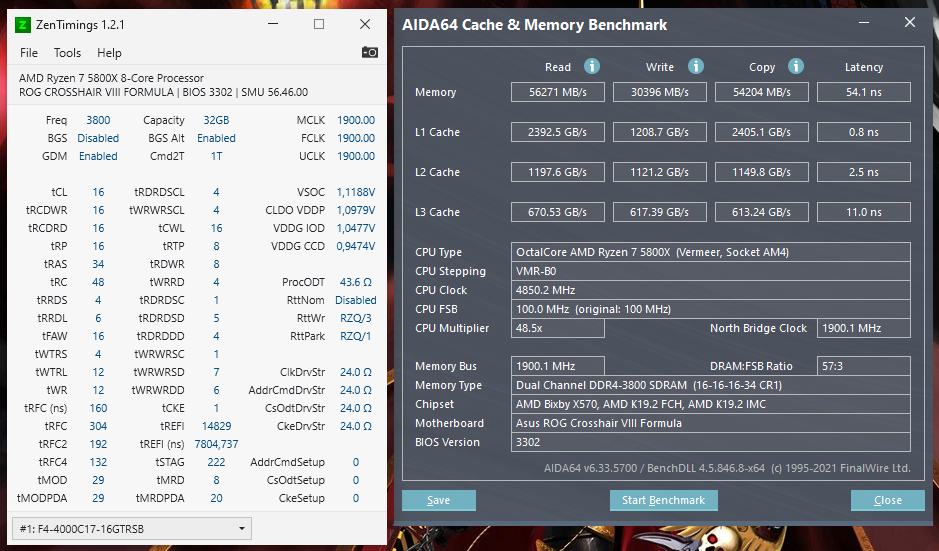Click the Copy info icon in AIDA64

point(795,66)
